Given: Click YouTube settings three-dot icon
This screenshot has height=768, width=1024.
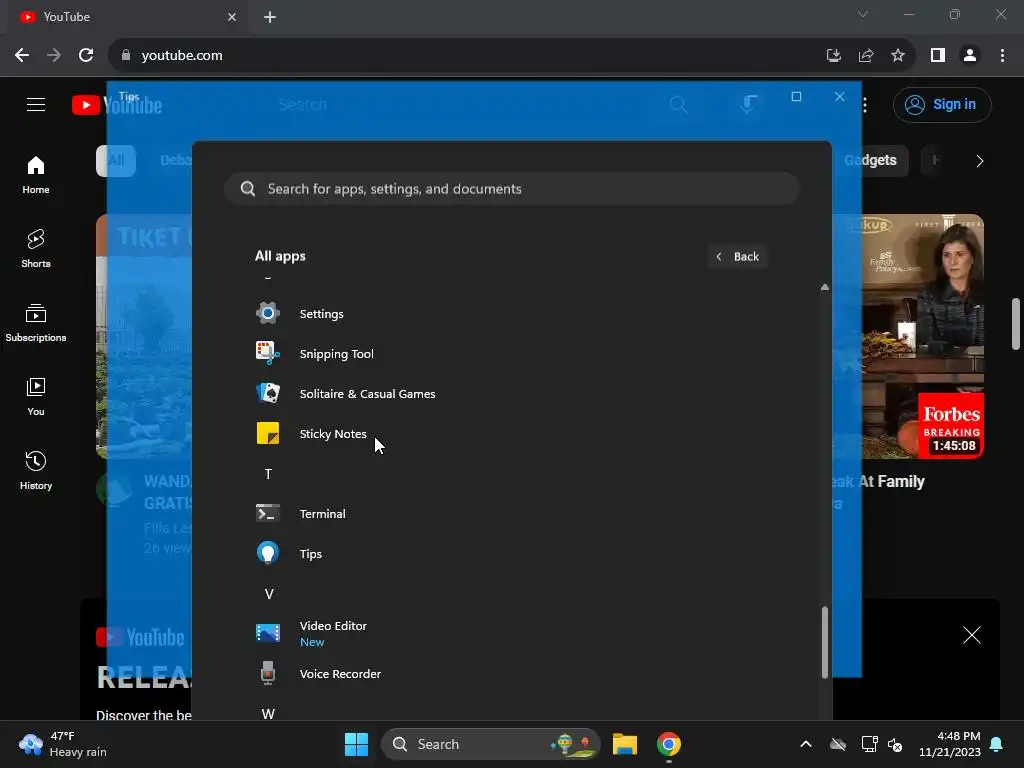Looking at the screenshot, I should pos(865,104).
